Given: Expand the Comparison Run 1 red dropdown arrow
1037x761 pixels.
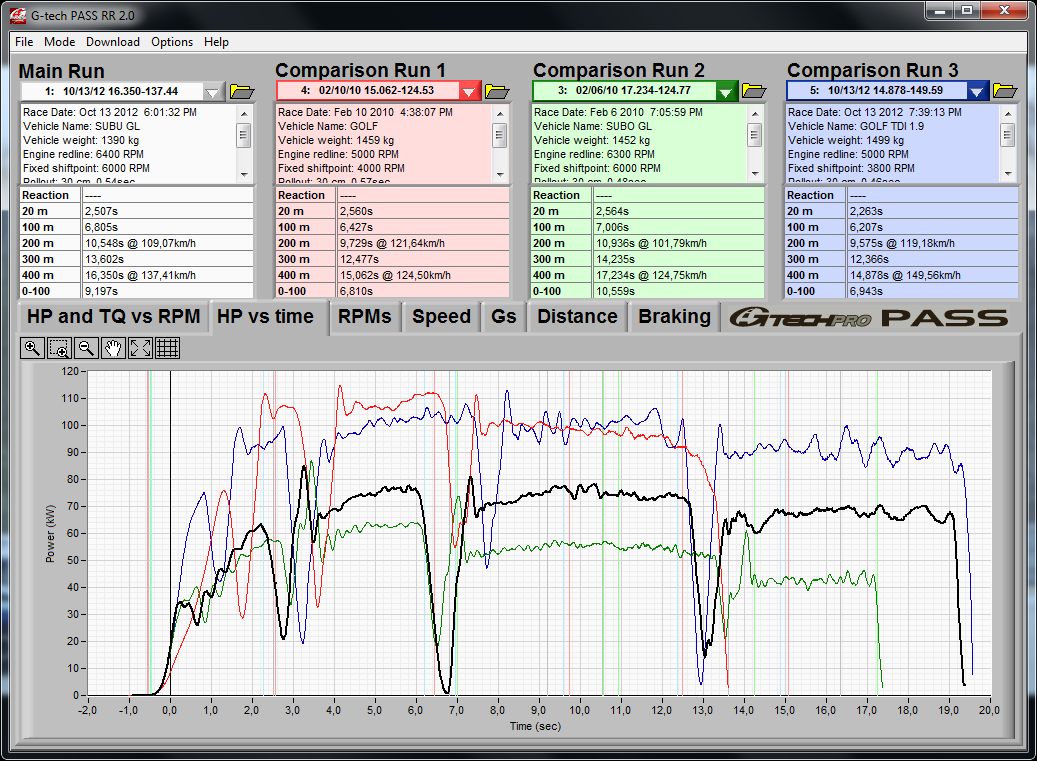Looking at the screenshot, I should pos(468,91).
